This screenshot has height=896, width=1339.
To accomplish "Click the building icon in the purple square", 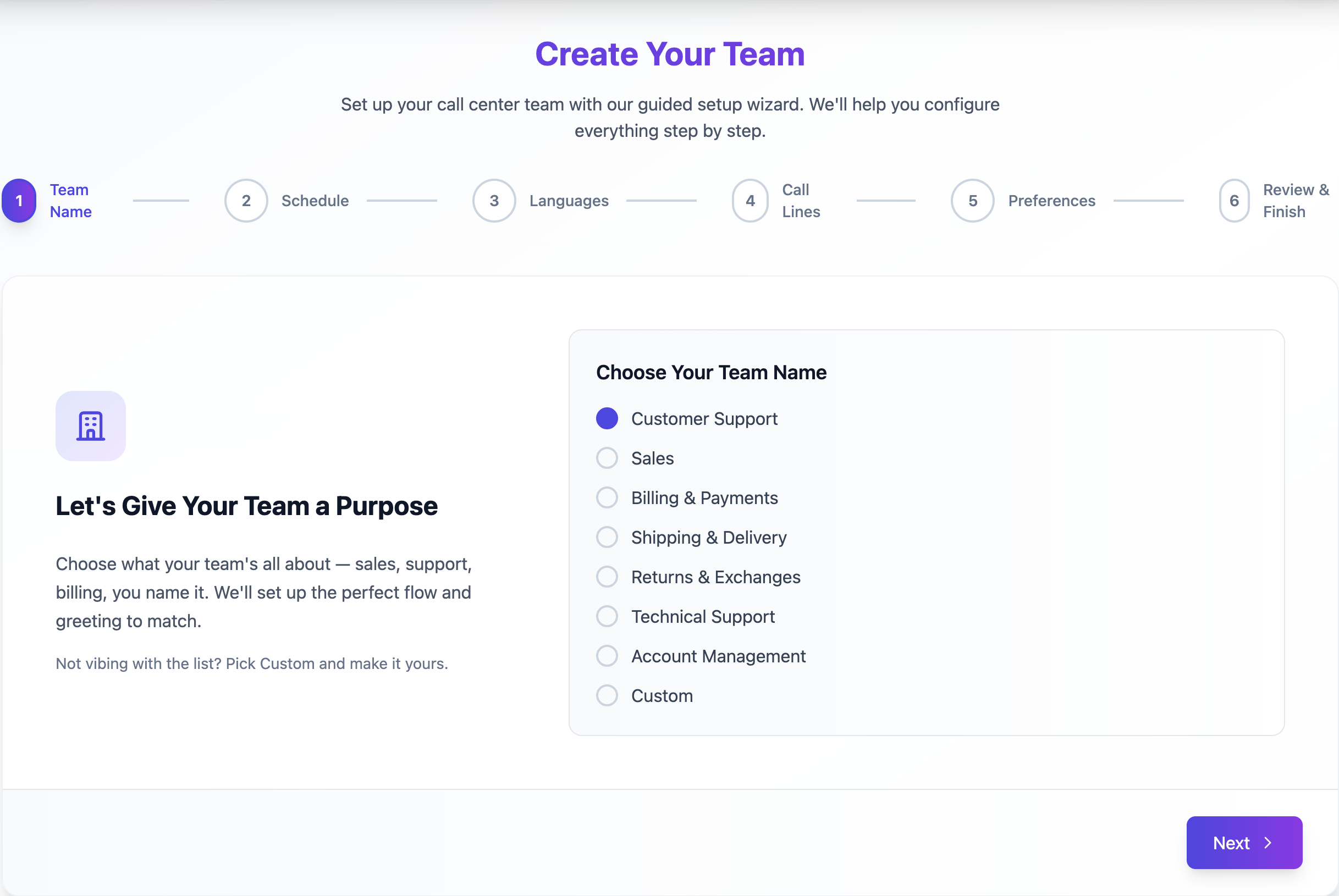I will [x=90, y=425].
